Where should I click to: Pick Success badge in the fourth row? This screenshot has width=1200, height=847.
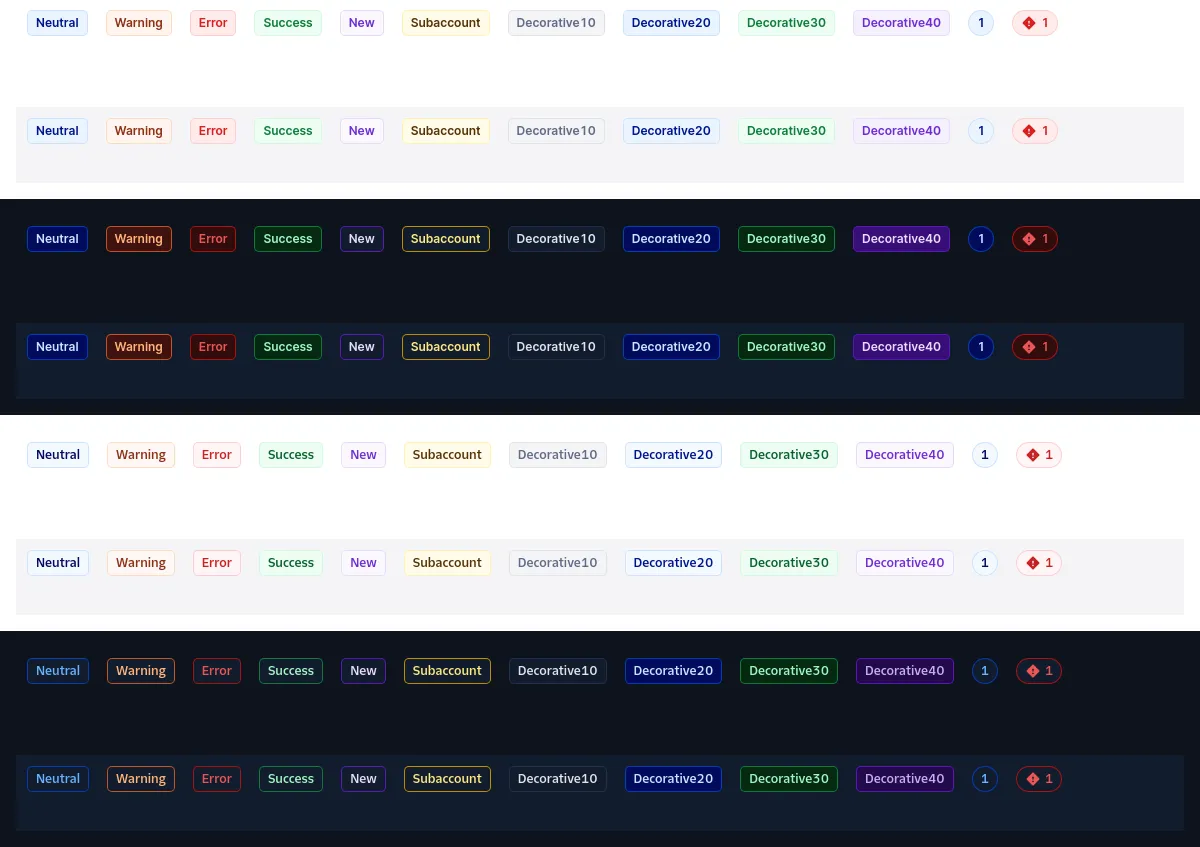pos(288,347)
